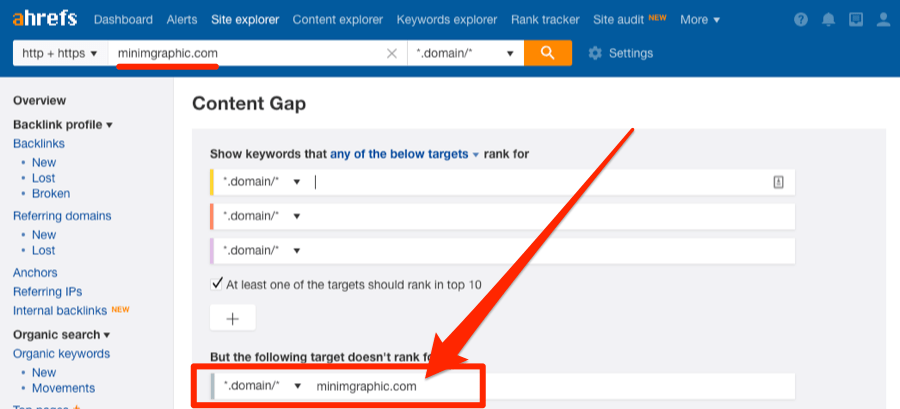The width and height of the screenshot is (900, 409).
Task: Click the minimgraphic.com text in bottom target field
Action: 366,386
